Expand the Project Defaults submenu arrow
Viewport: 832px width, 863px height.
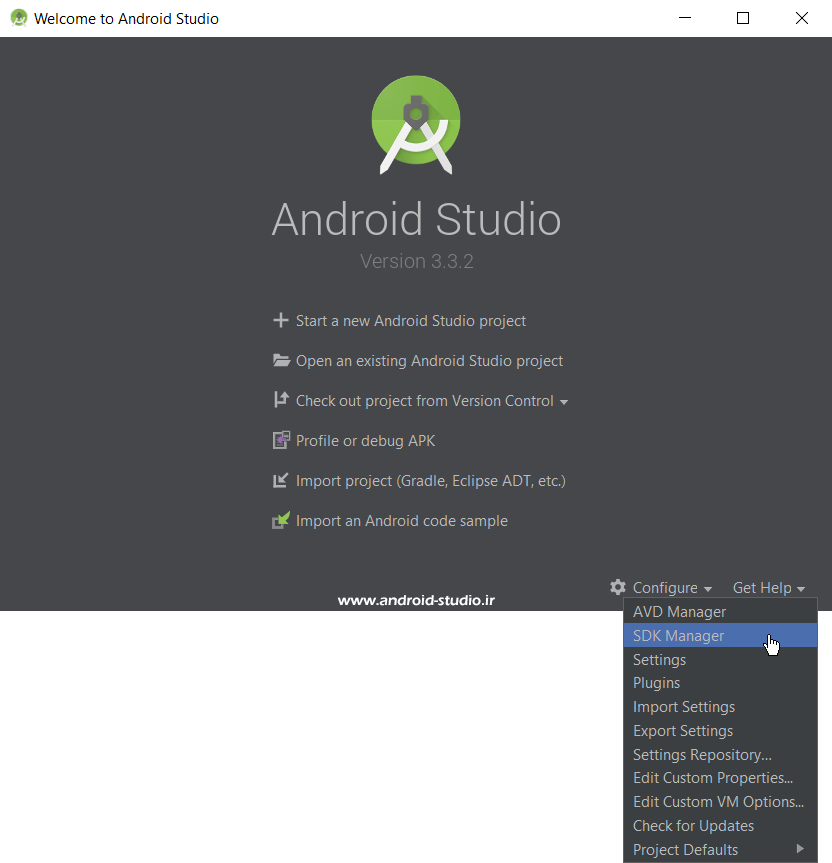(x=800, y=849)
